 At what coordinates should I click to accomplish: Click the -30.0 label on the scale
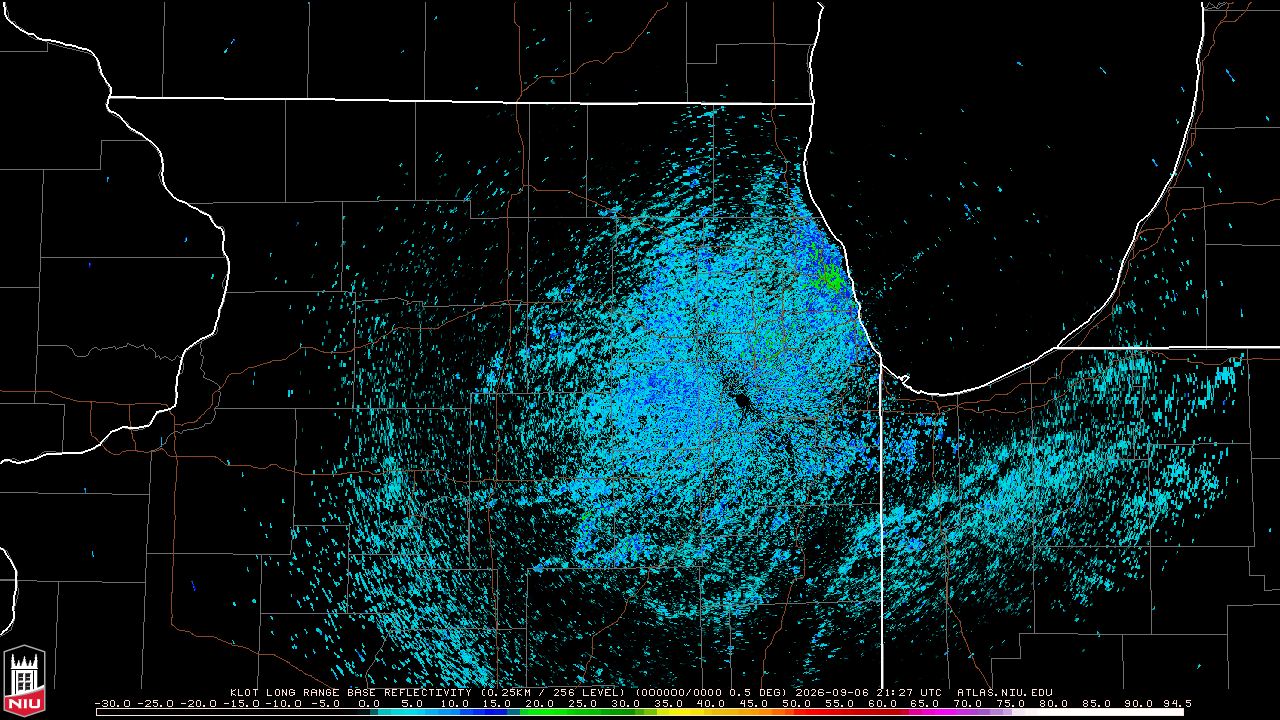coord(112,703)
